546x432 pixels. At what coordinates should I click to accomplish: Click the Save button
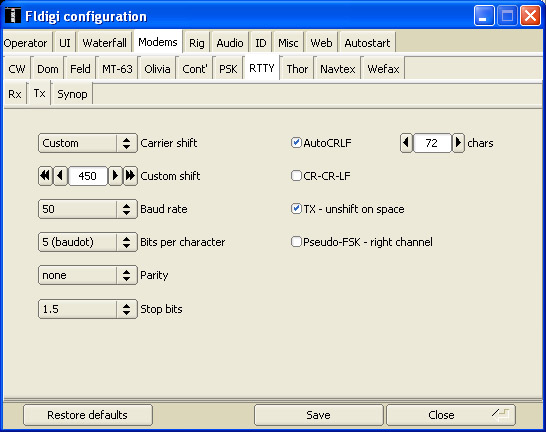318,415
